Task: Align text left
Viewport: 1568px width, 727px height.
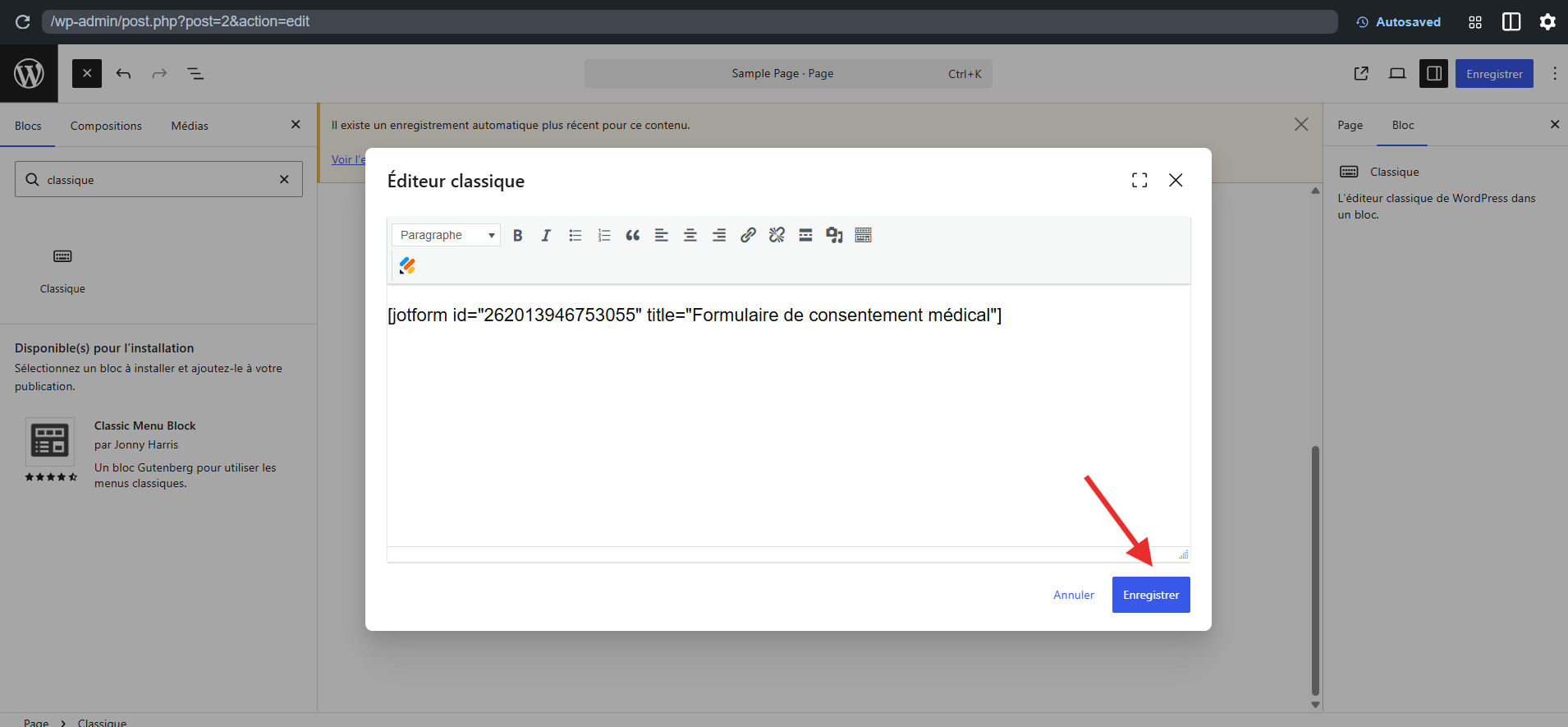Action: point(661,235)
